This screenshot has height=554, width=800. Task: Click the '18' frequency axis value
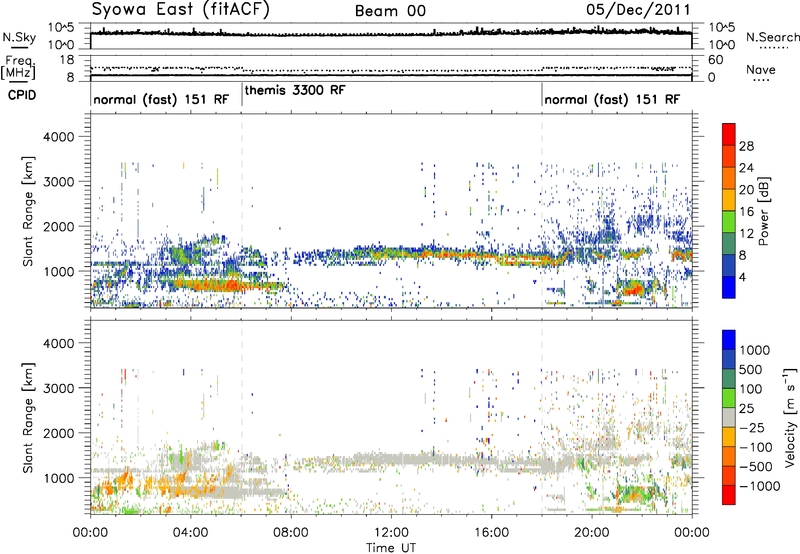pos(67,60)
